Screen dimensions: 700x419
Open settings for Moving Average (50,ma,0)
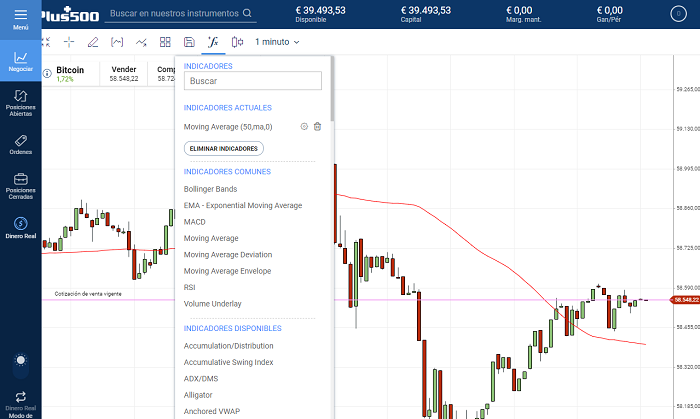pos(304,127)
